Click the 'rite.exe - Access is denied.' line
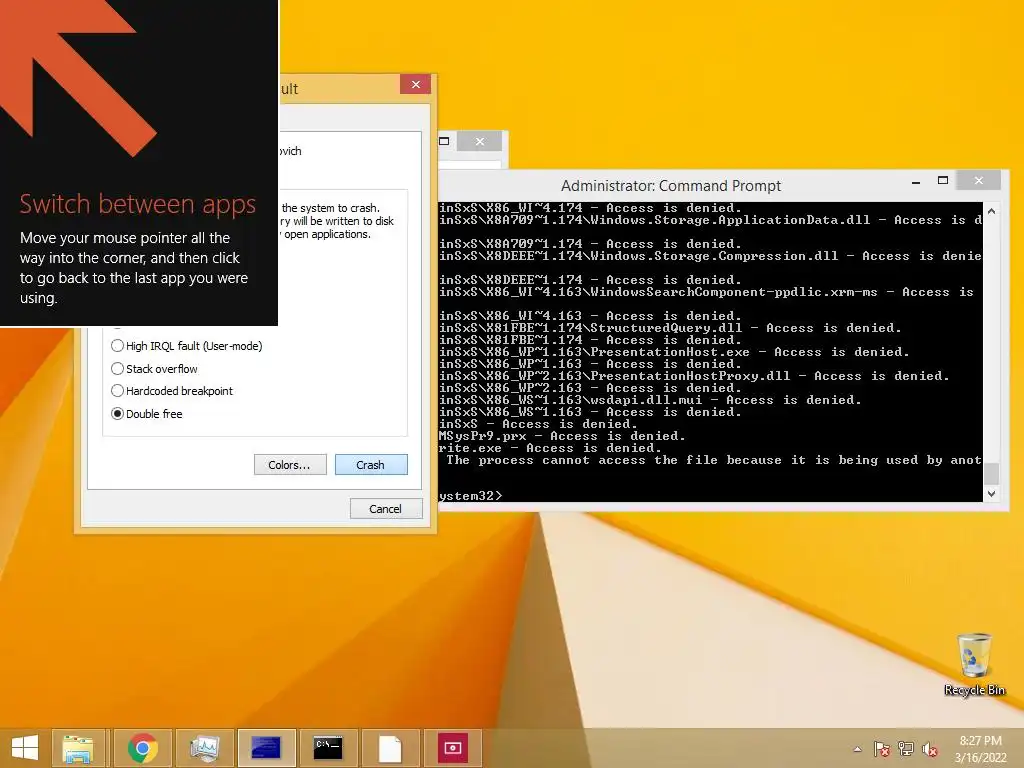The width and height of the screenshot is (1024, 768). point(551,448)
